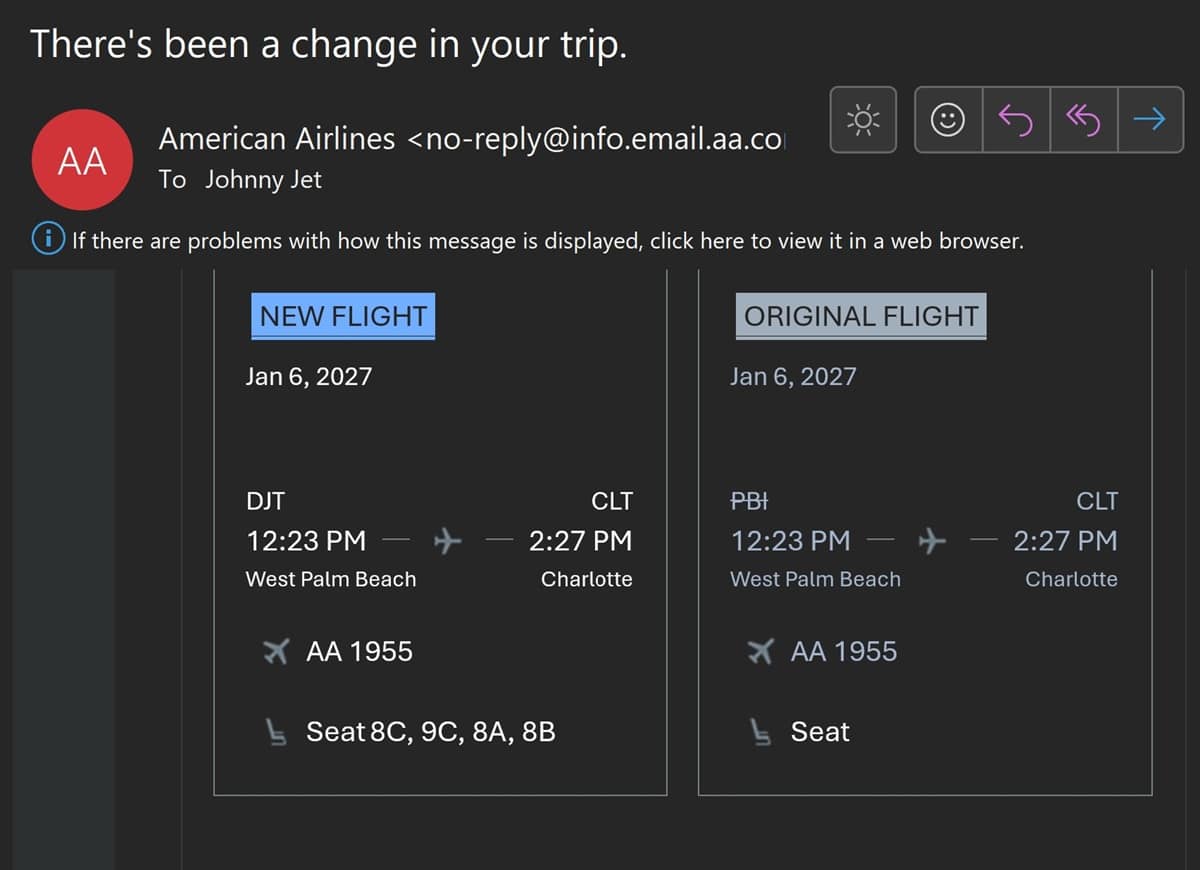Click the recipient name Johnny Jet

[x=263, y=180]
